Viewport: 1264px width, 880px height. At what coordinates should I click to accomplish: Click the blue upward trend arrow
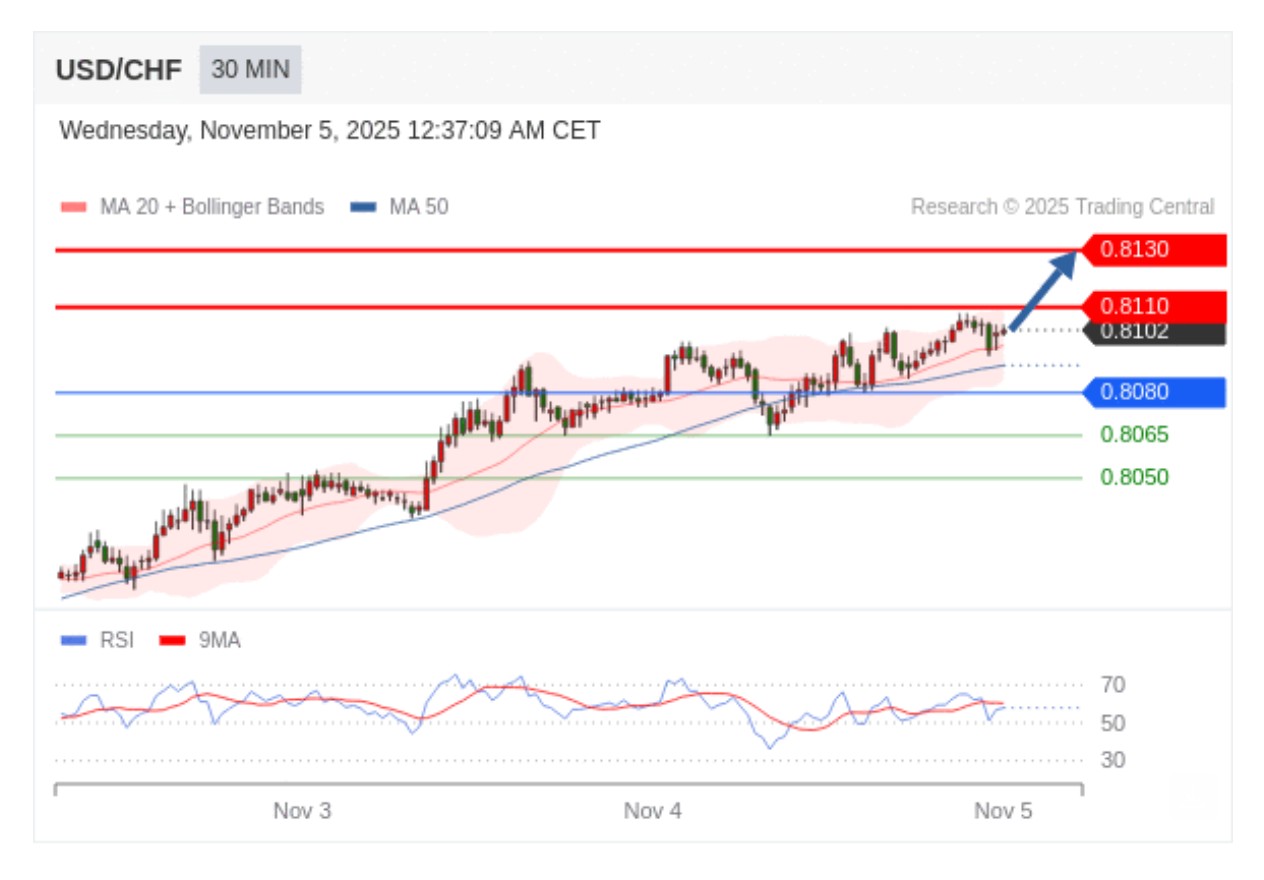(x=1043, y=290)
